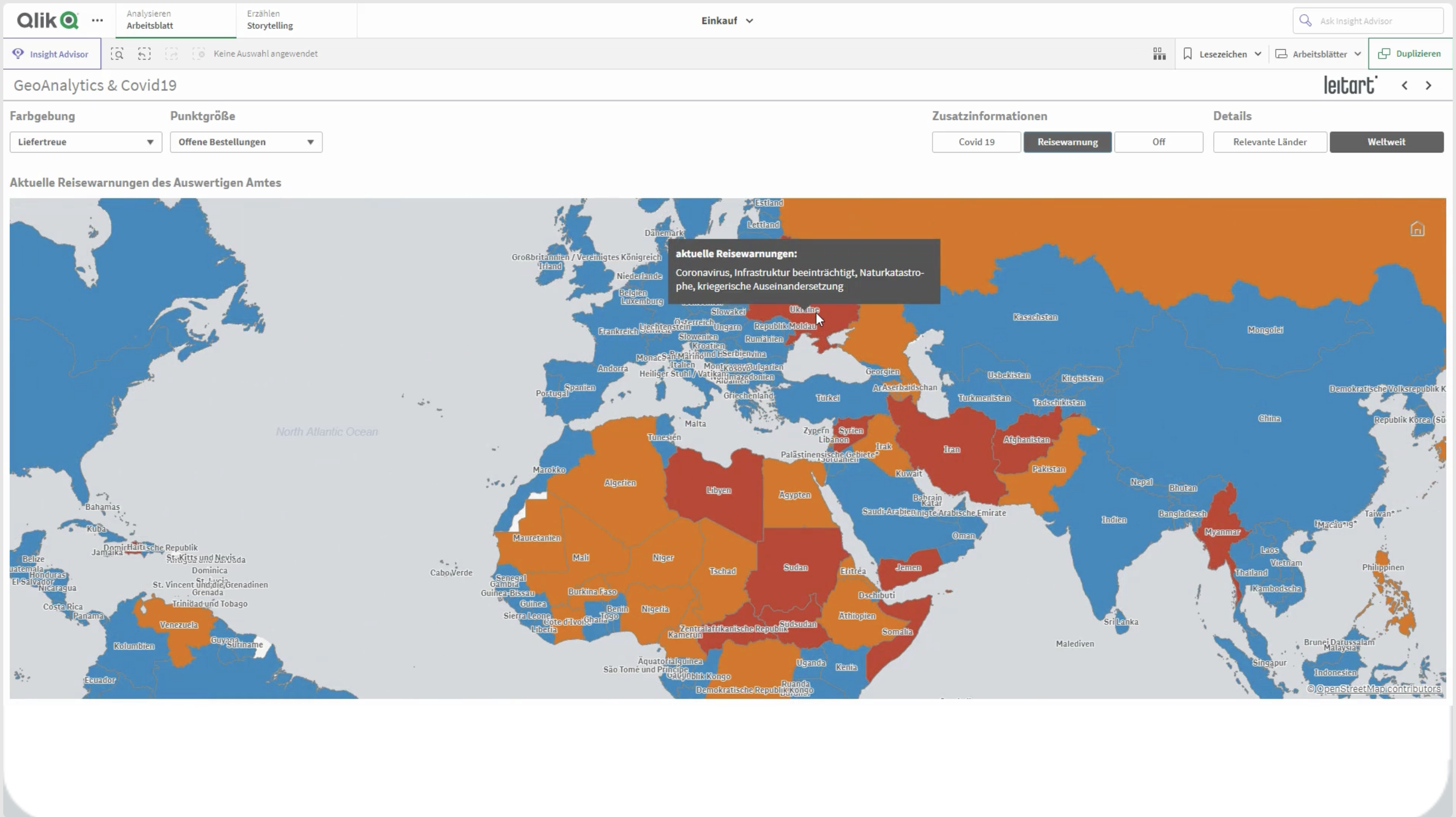Click the Duplizieren button
This screenshot has height=817, width=1456.
(1410, 54)
